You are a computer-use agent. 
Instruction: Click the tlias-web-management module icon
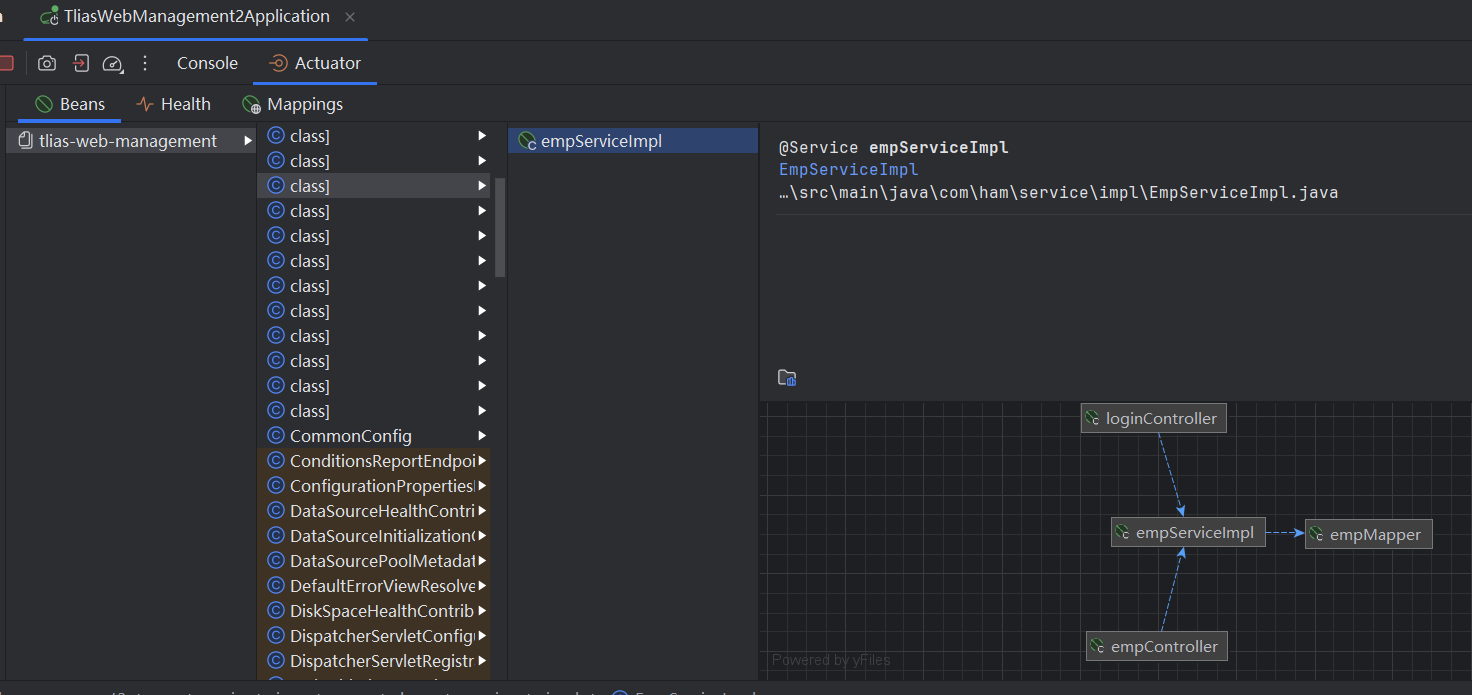click(26, 141)
